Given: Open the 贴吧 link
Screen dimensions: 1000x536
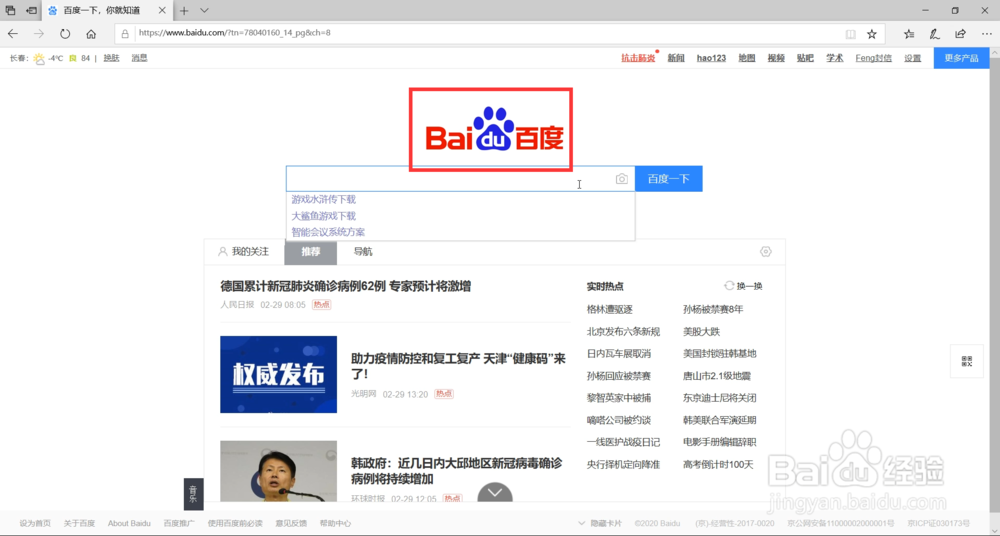Looking at the screenshot, I should coord(805,58).
